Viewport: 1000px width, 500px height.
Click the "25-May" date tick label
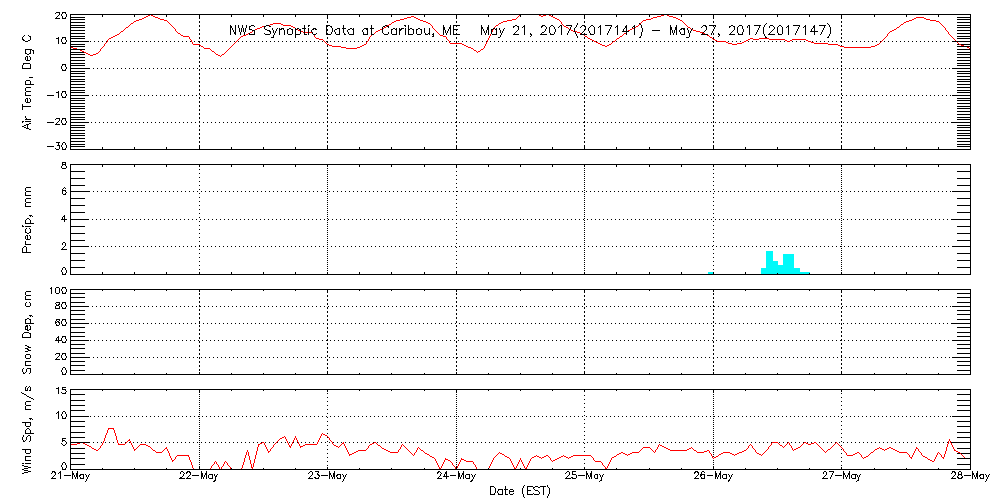coord(585,476)
